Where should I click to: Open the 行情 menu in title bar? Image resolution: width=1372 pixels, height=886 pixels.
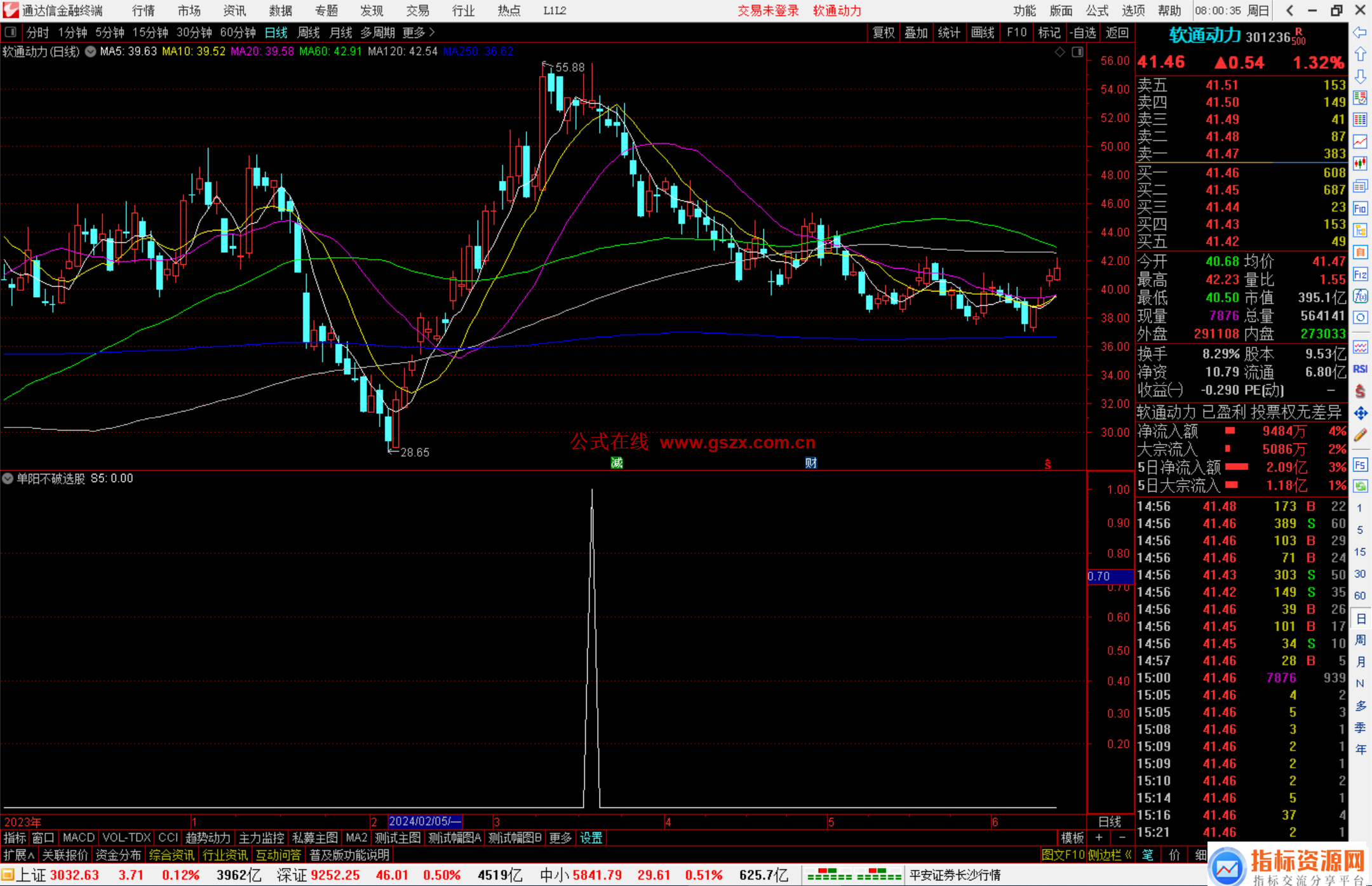click(x=144, y=11)
